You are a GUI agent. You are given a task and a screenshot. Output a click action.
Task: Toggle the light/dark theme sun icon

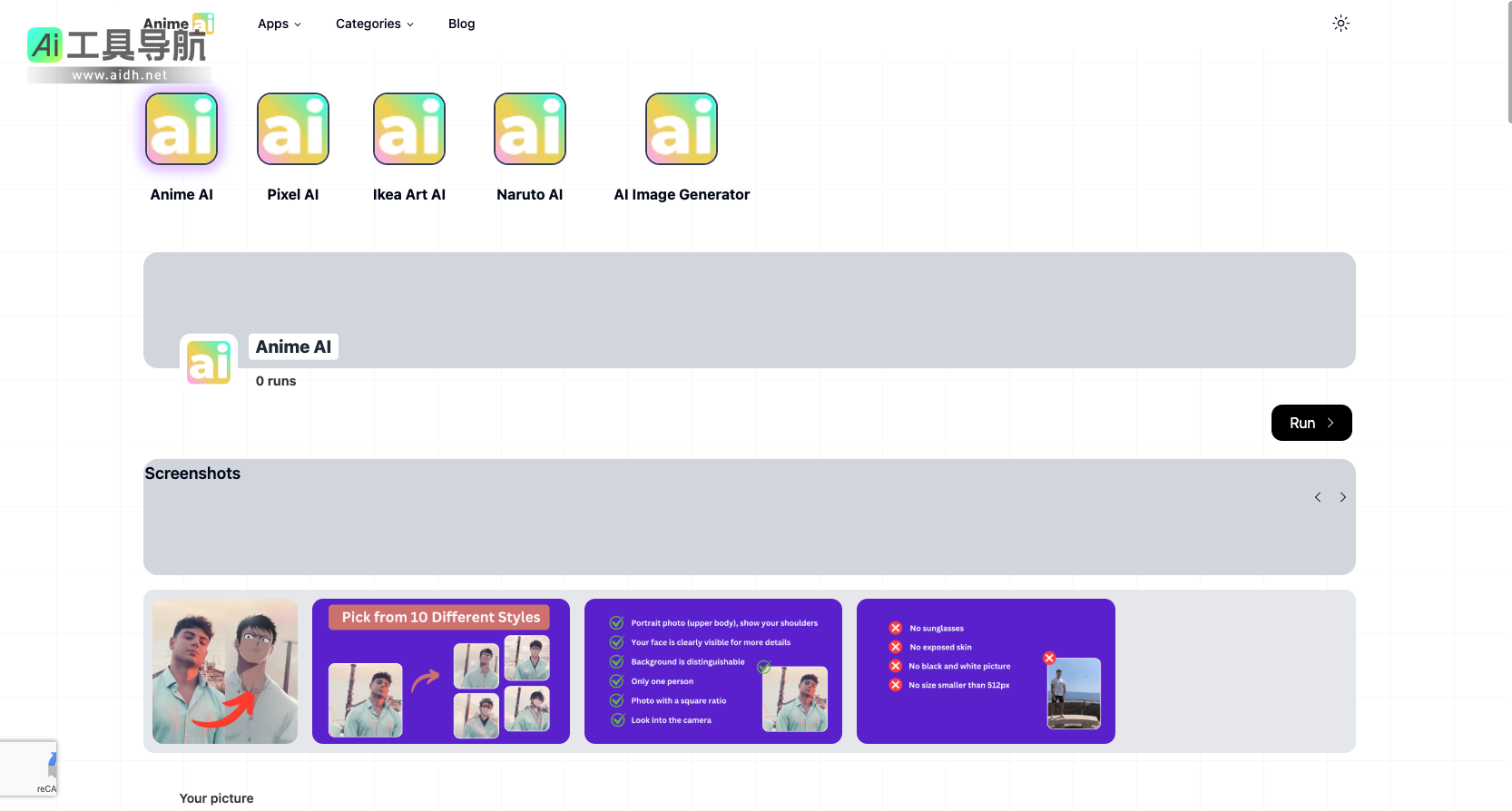click(x=1340, y=24)
